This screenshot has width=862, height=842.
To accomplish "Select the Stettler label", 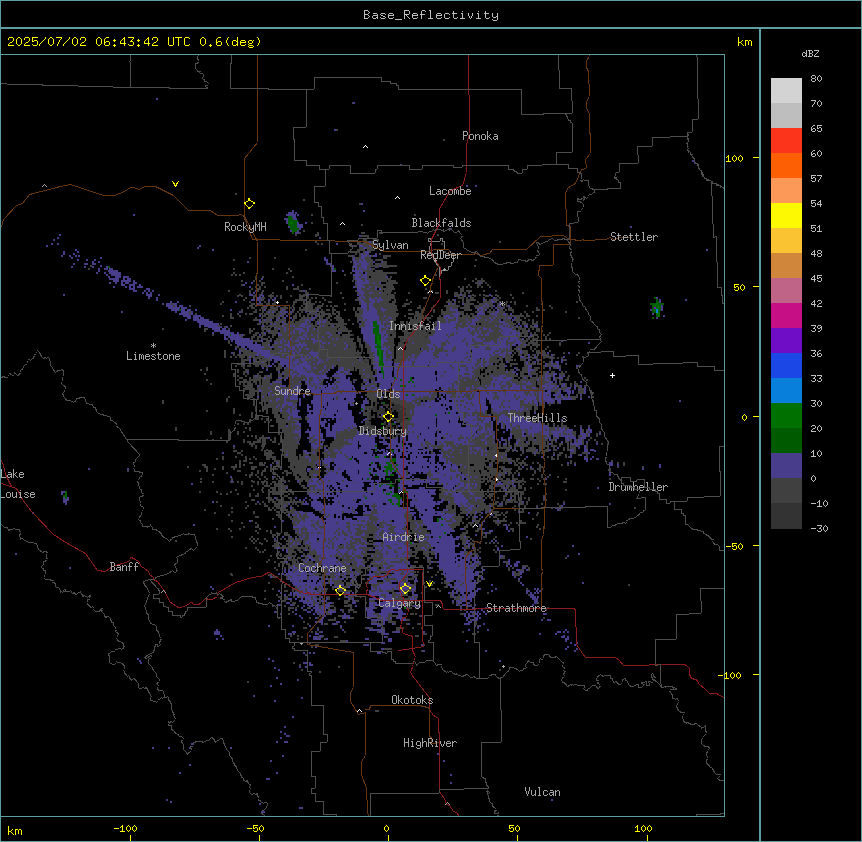I will click(x=634, y=237).
